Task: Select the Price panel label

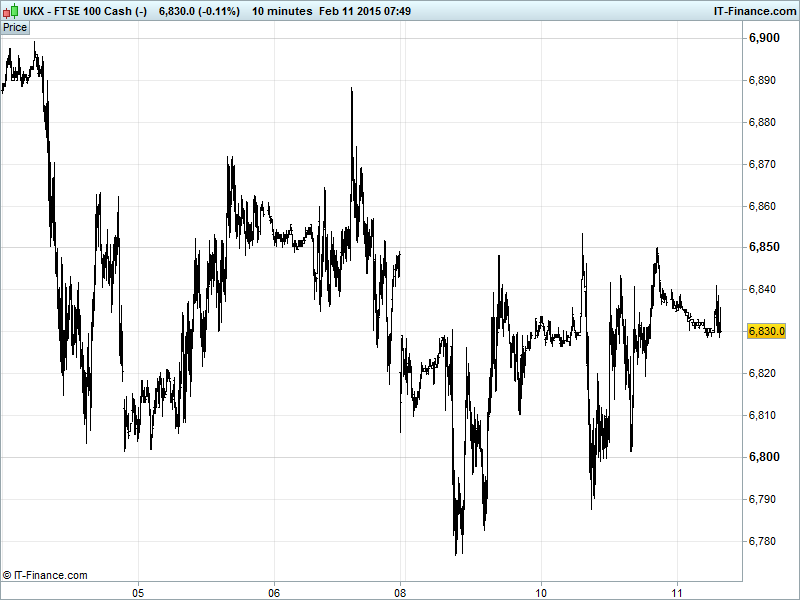Action: 15,28
